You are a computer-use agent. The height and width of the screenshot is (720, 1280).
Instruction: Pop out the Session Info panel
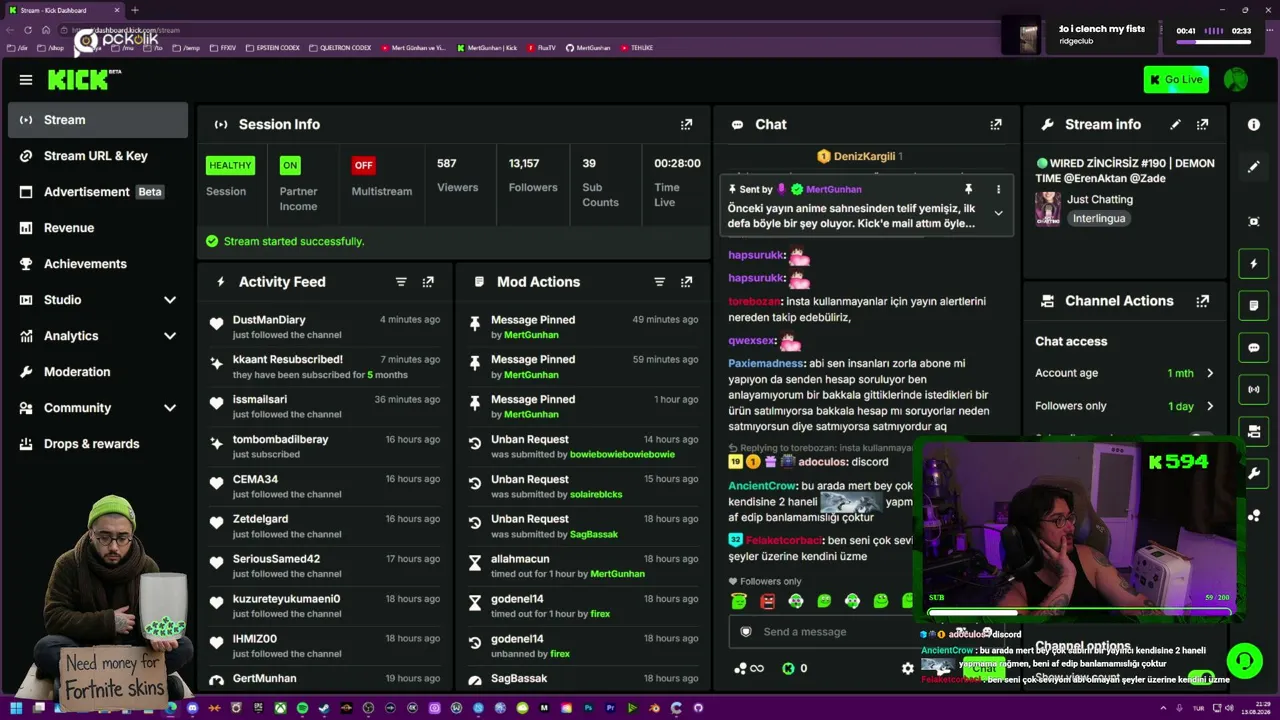point(686,124)
